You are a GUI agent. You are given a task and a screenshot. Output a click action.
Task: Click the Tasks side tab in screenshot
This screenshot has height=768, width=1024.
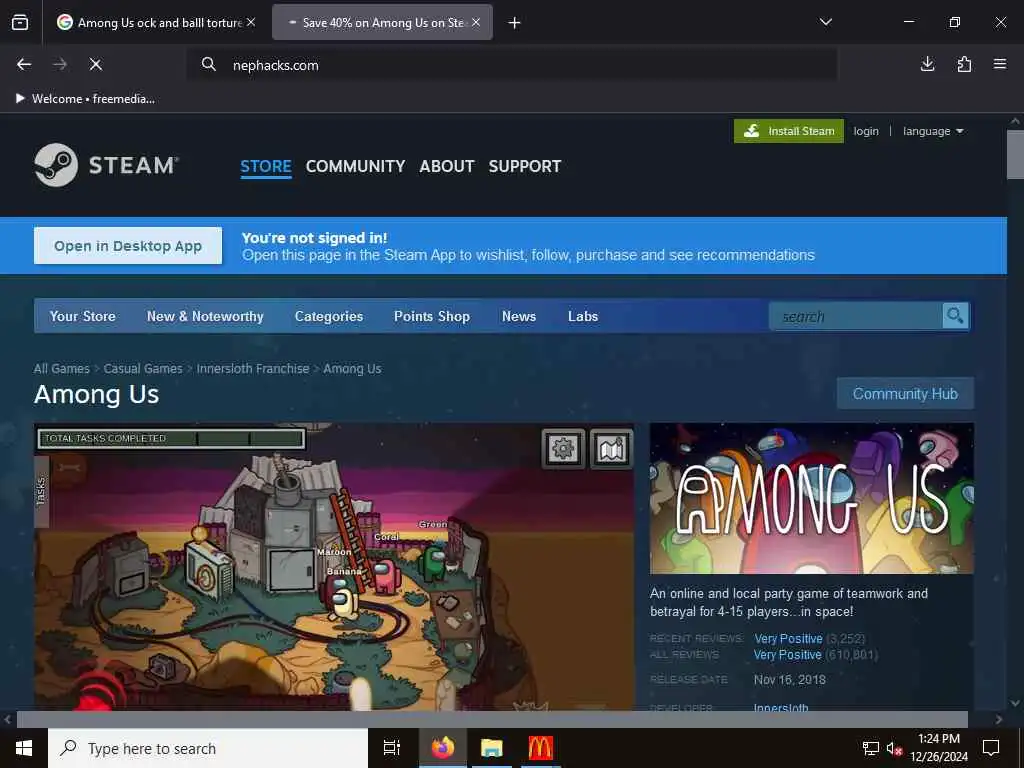pos(41,491)
